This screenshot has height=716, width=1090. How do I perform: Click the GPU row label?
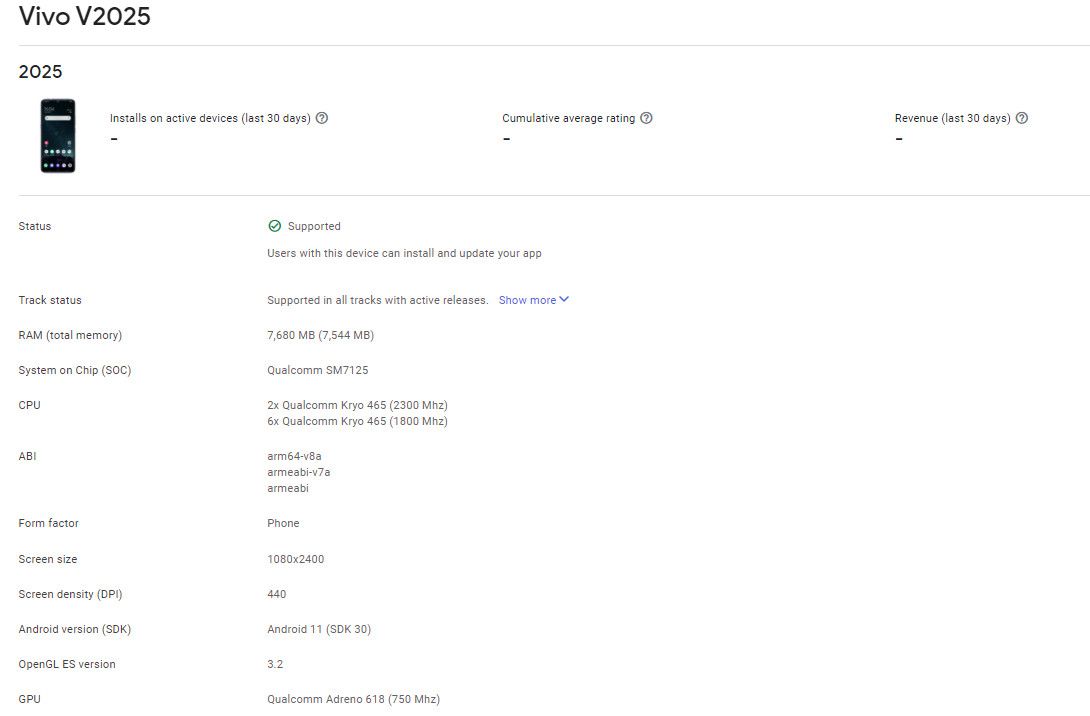point(29,699)
